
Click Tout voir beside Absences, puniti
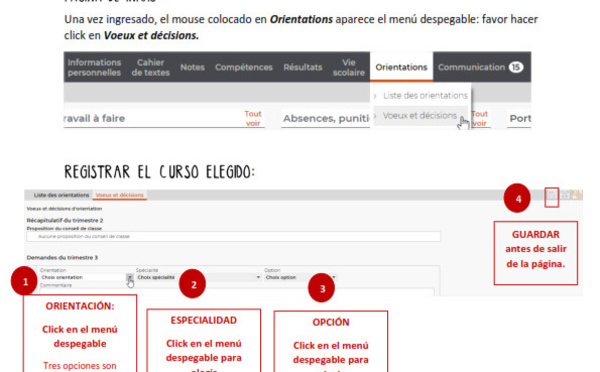479,118
